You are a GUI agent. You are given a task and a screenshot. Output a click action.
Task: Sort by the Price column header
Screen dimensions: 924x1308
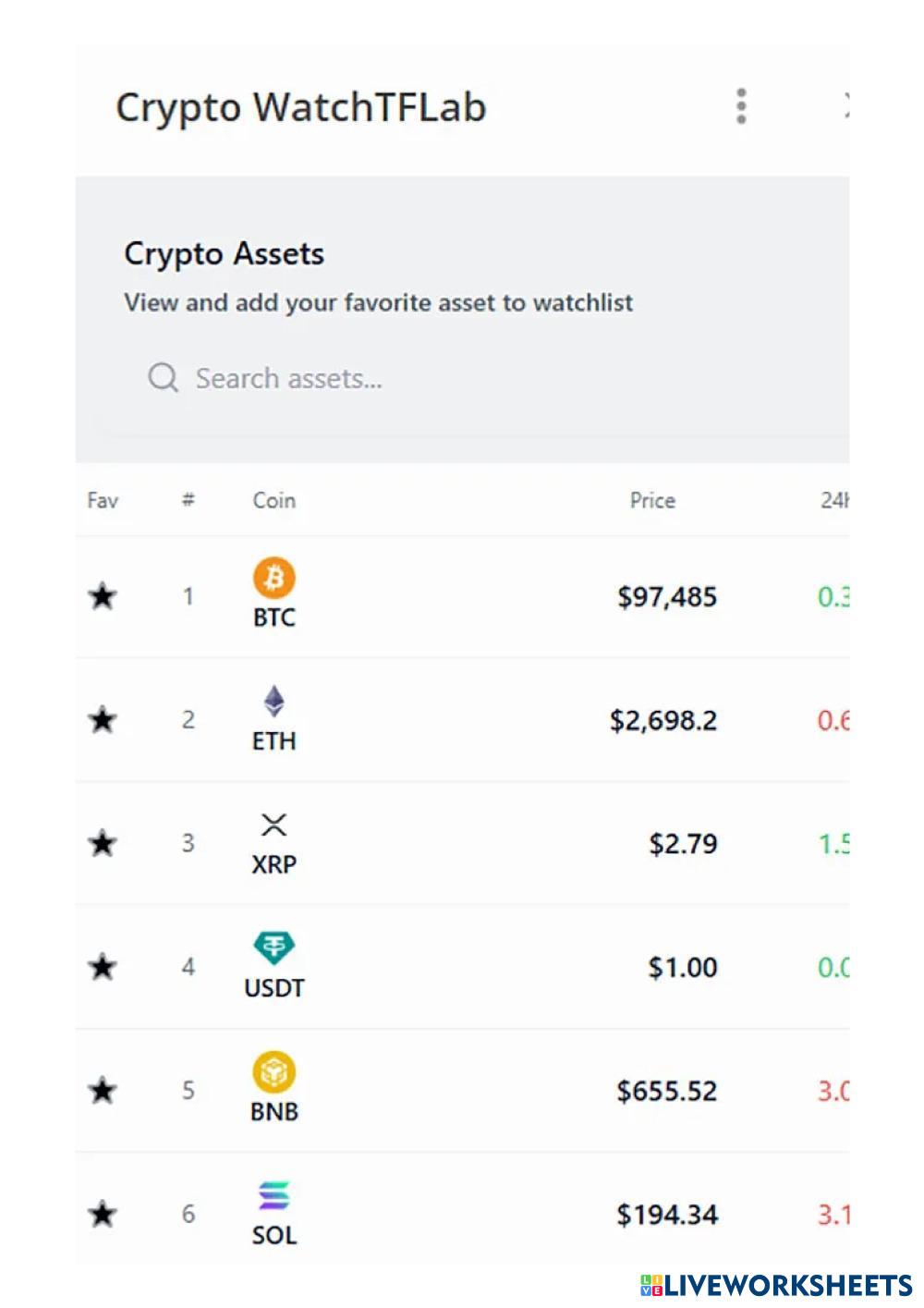tap(652, 500)
